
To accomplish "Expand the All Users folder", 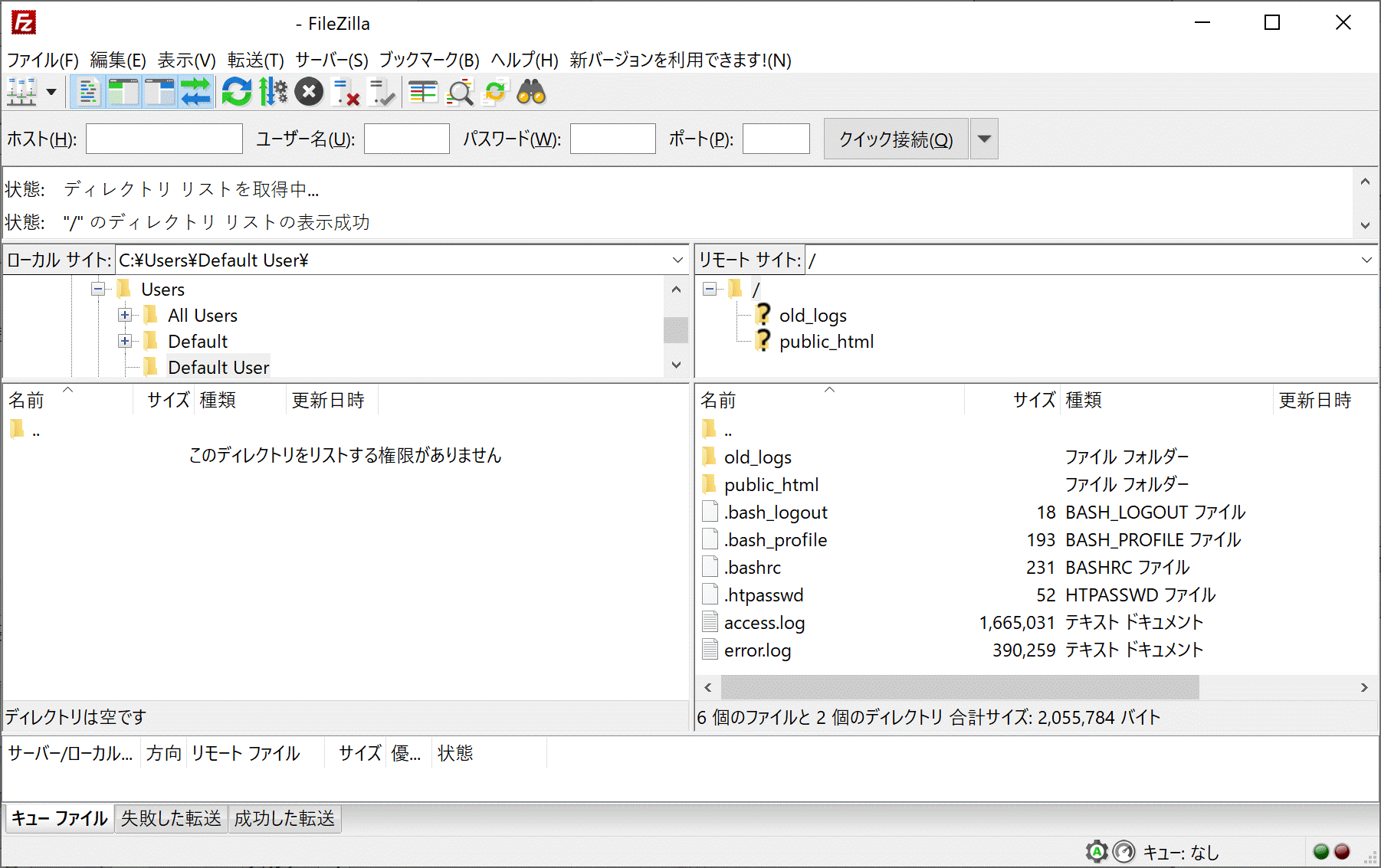I will click(125, 315).
